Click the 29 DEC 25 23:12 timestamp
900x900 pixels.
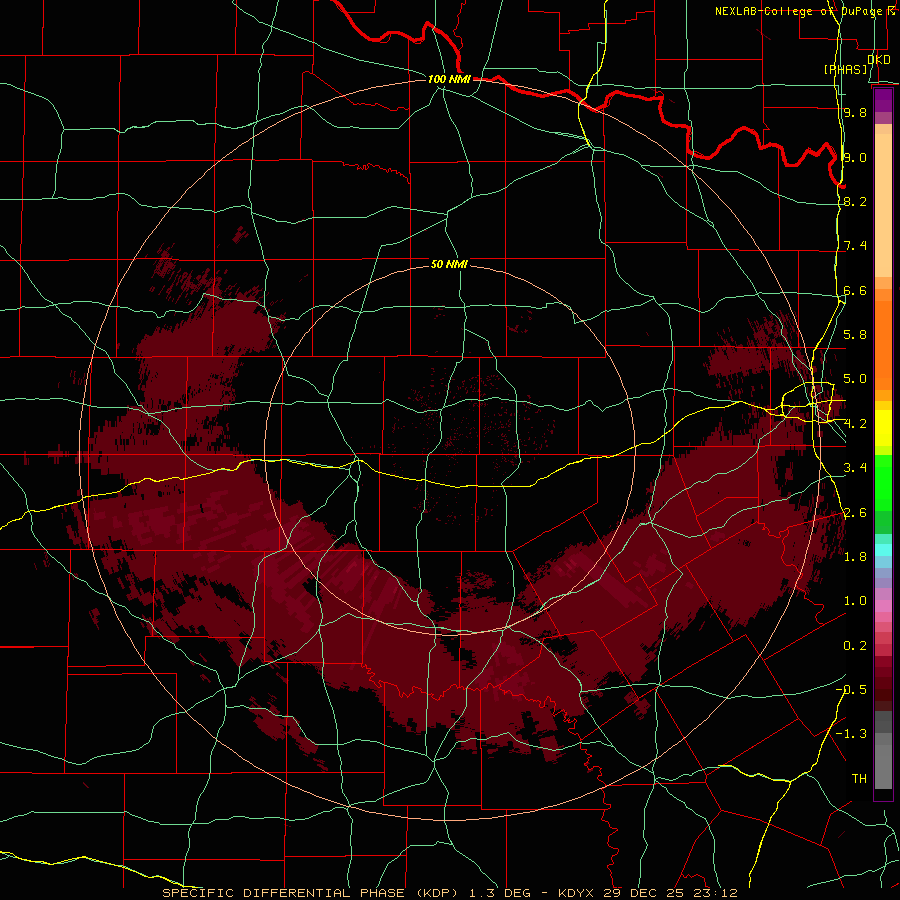[x=670, y=893]
